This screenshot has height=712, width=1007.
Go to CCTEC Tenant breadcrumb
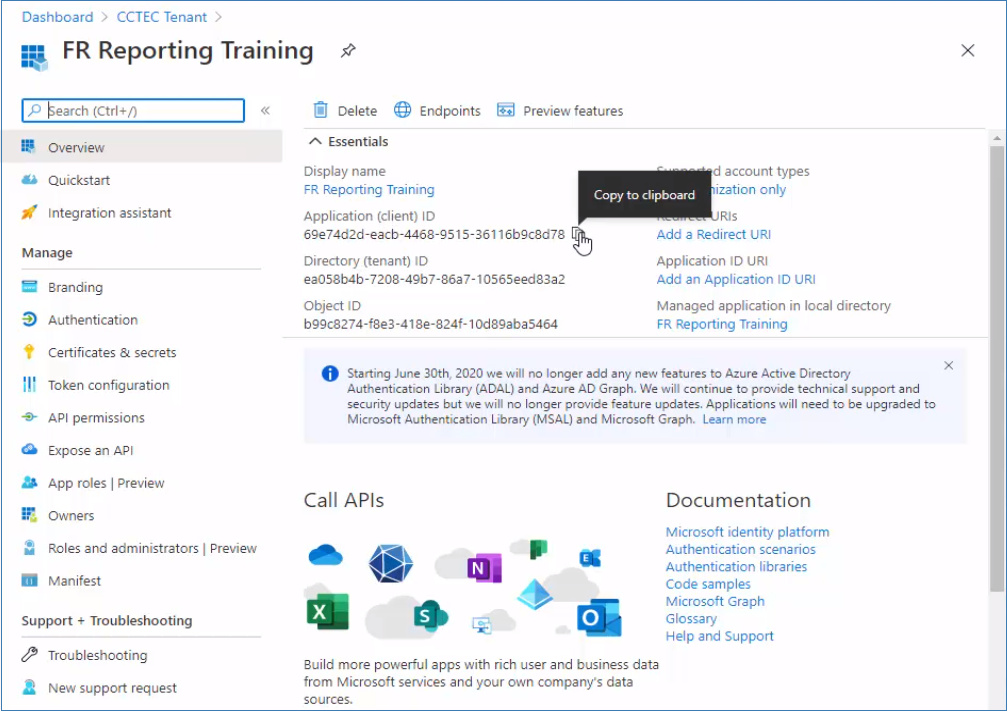click(162, 17)
